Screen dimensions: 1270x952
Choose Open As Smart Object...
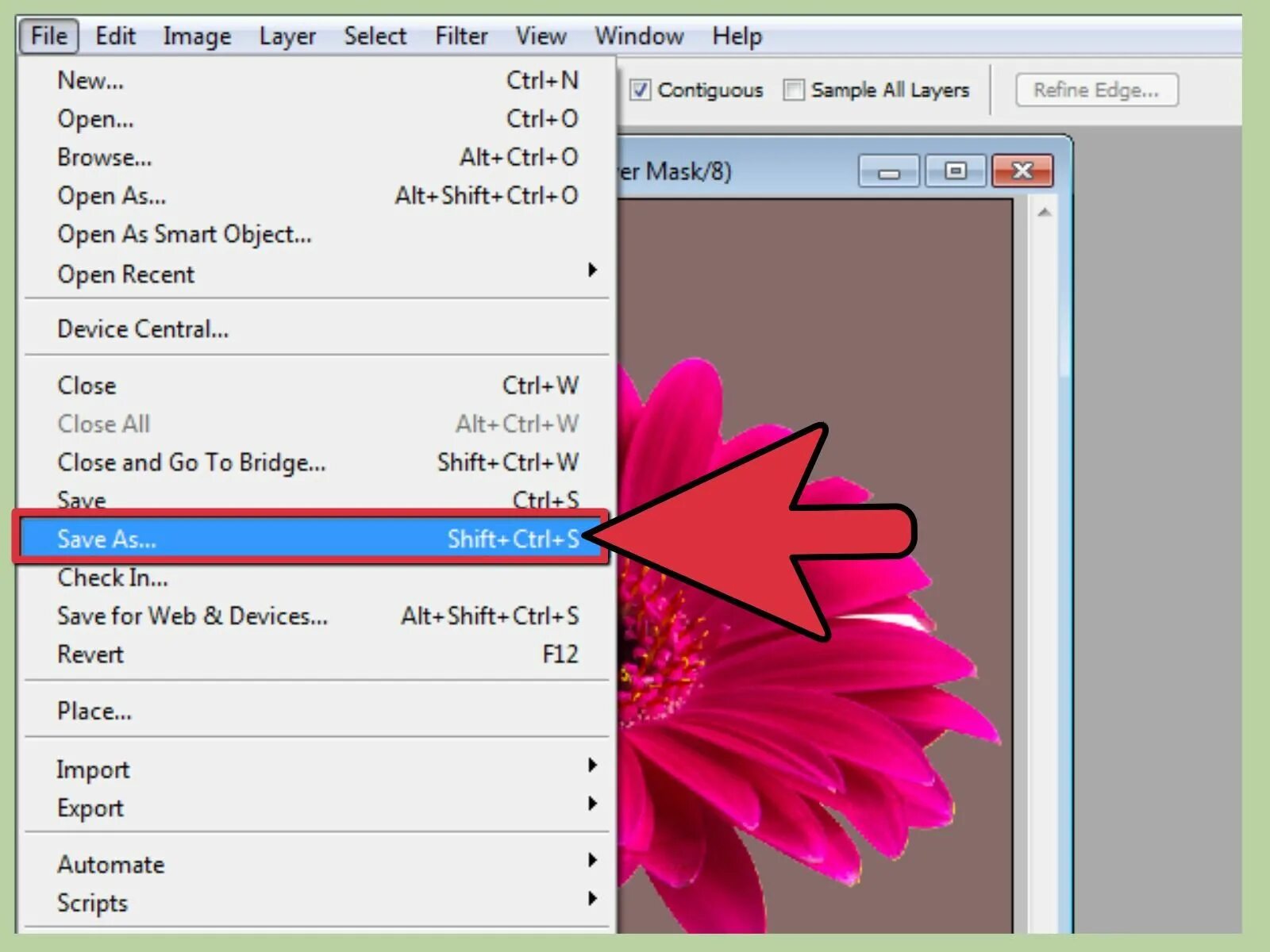317,235
